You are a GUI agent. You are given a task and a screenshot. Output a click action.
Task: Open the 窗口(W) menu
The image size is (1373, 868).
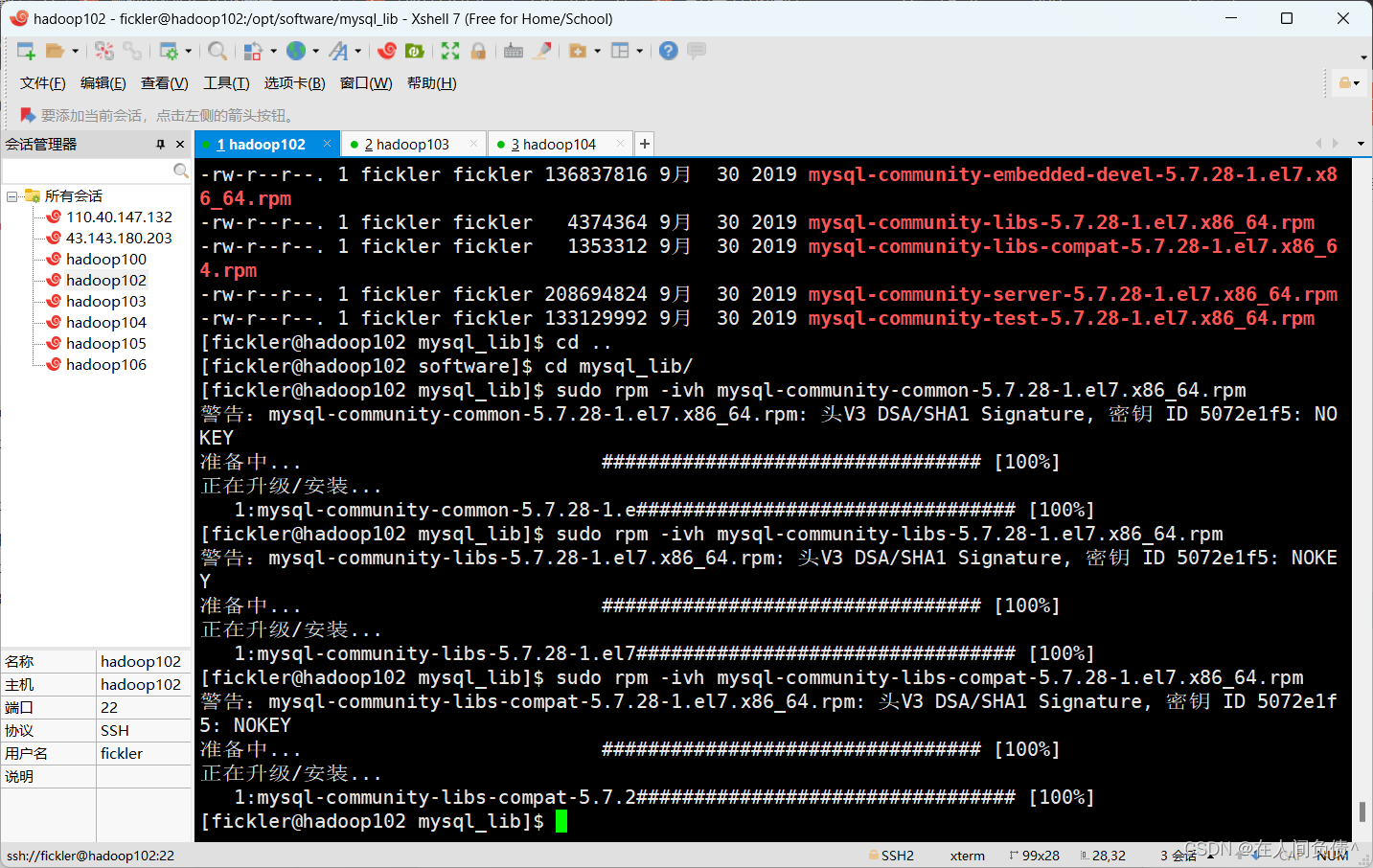coord(366,83)
